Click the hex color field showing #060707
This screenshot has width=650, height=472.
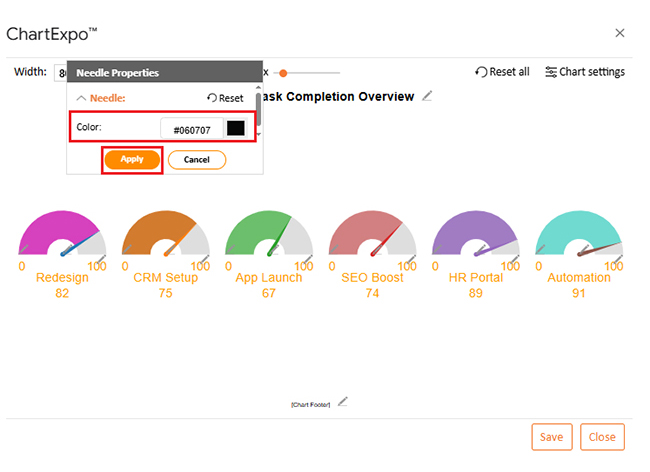pos(191,129)
